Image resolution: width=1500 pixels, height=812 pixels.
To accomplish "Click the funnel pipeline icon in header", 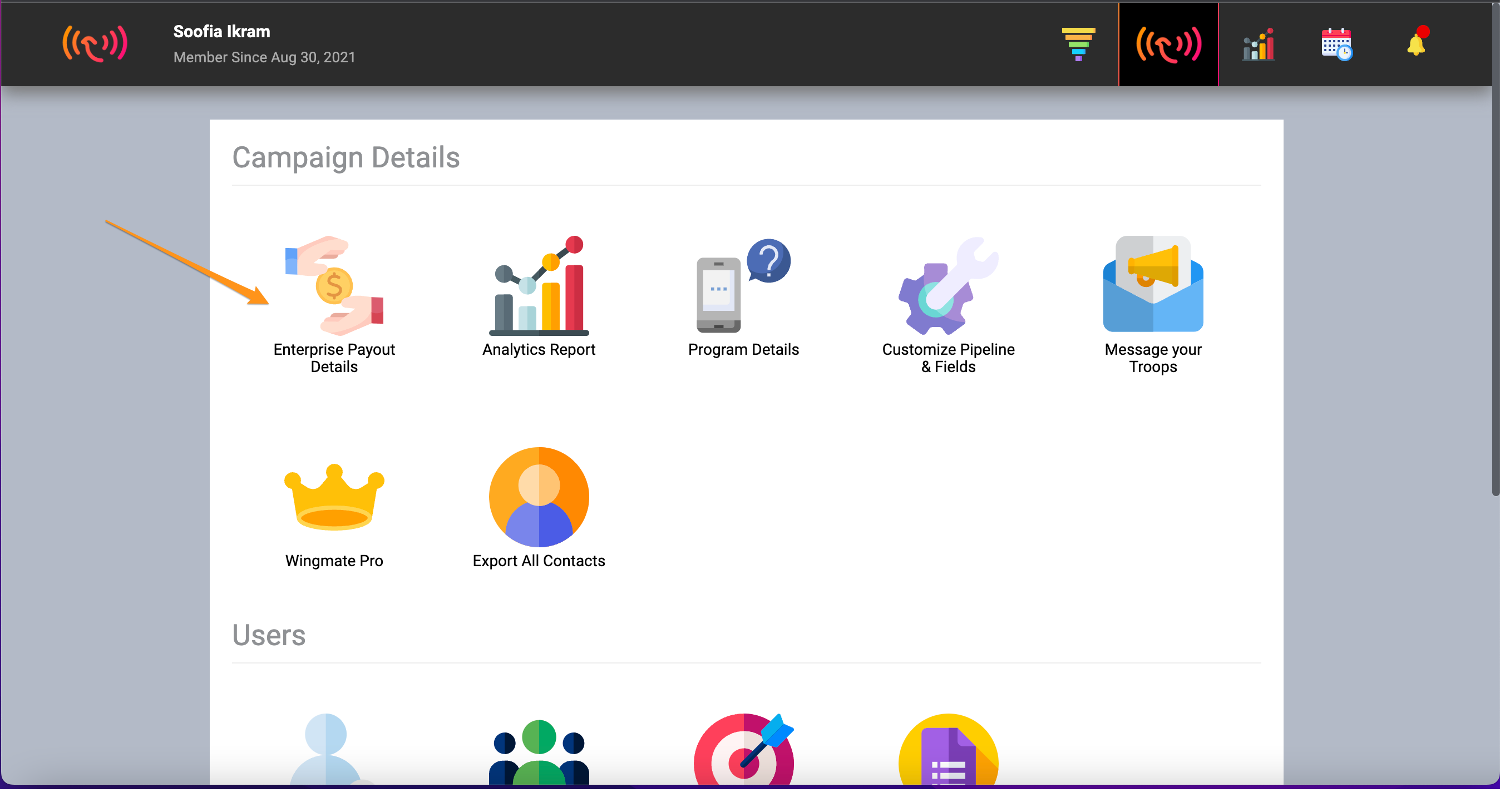I will [x=1078, y=44].
